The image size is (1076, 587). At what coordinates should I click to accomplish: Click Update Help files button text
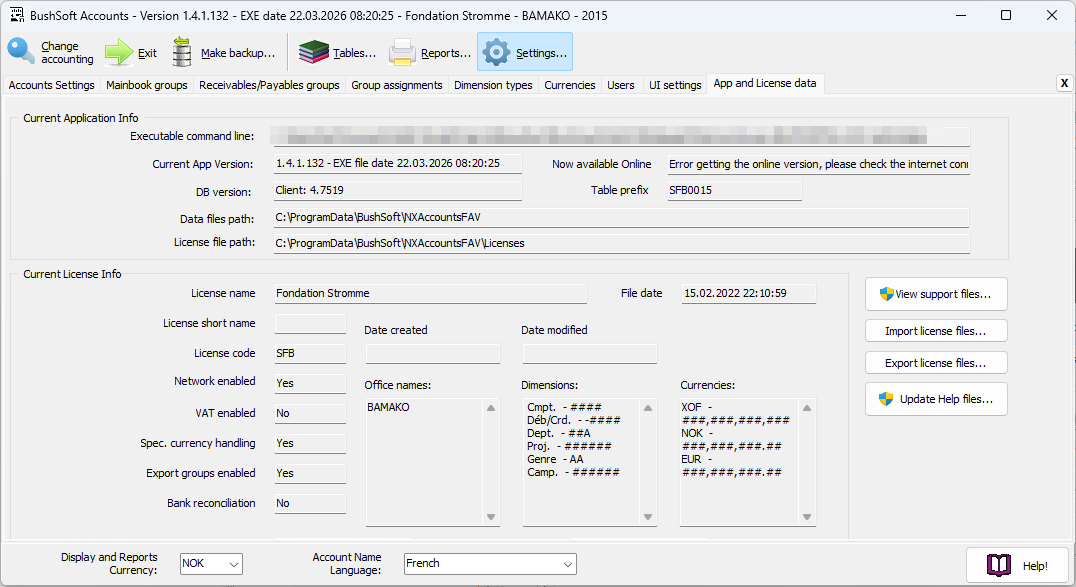tap(946, 399)
